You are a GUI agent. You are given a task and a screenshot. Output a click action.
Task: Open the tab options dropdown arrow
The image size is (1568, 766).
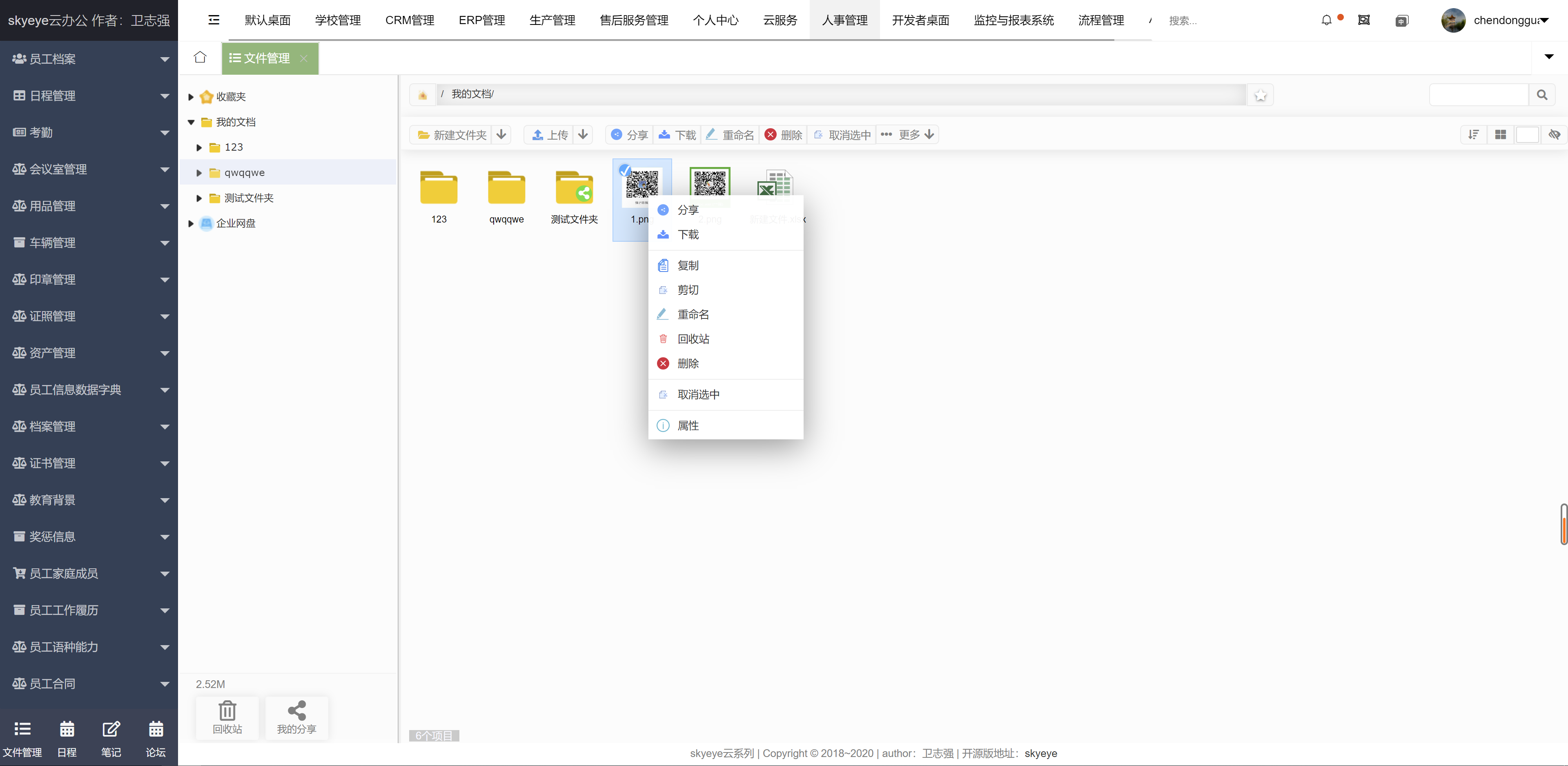coord(1549,57)
